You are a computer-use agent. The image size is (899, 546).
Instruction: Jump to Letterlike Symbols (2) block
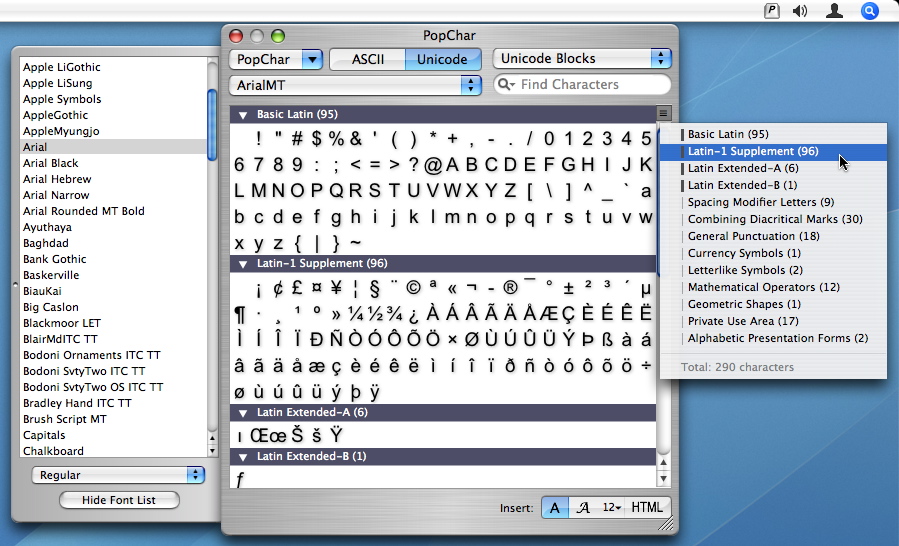point(773,270)
